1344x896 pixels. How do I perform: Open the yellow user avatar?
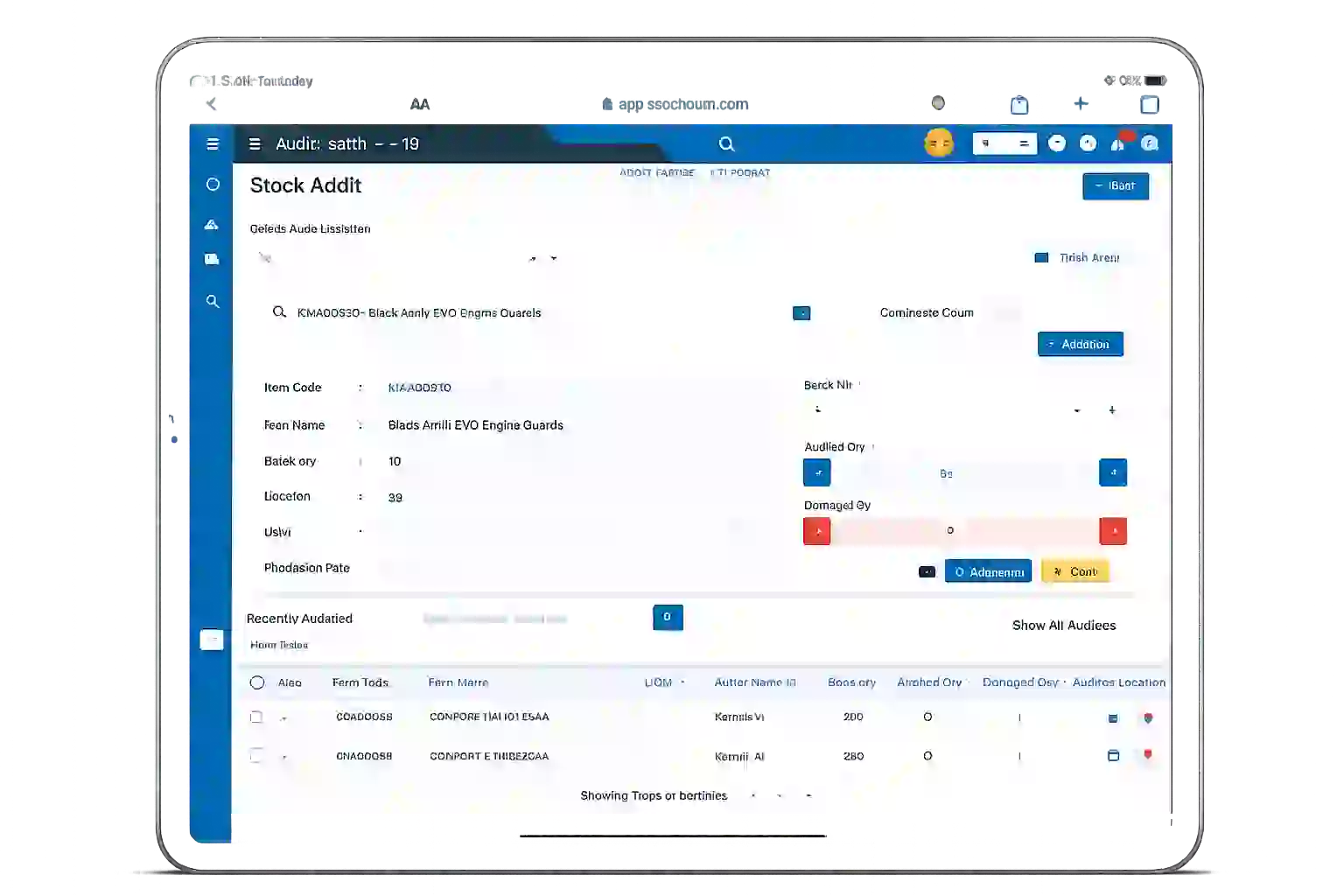point(939,143)
